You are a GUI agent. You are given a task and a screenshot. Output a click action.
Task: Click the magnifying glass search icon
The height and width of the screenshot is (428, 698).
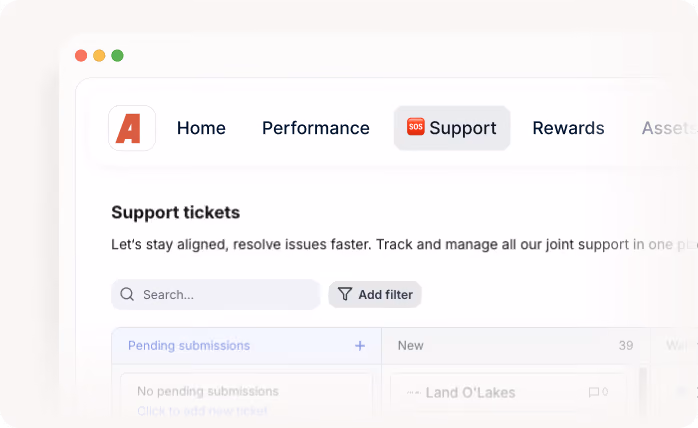(127, 294)
